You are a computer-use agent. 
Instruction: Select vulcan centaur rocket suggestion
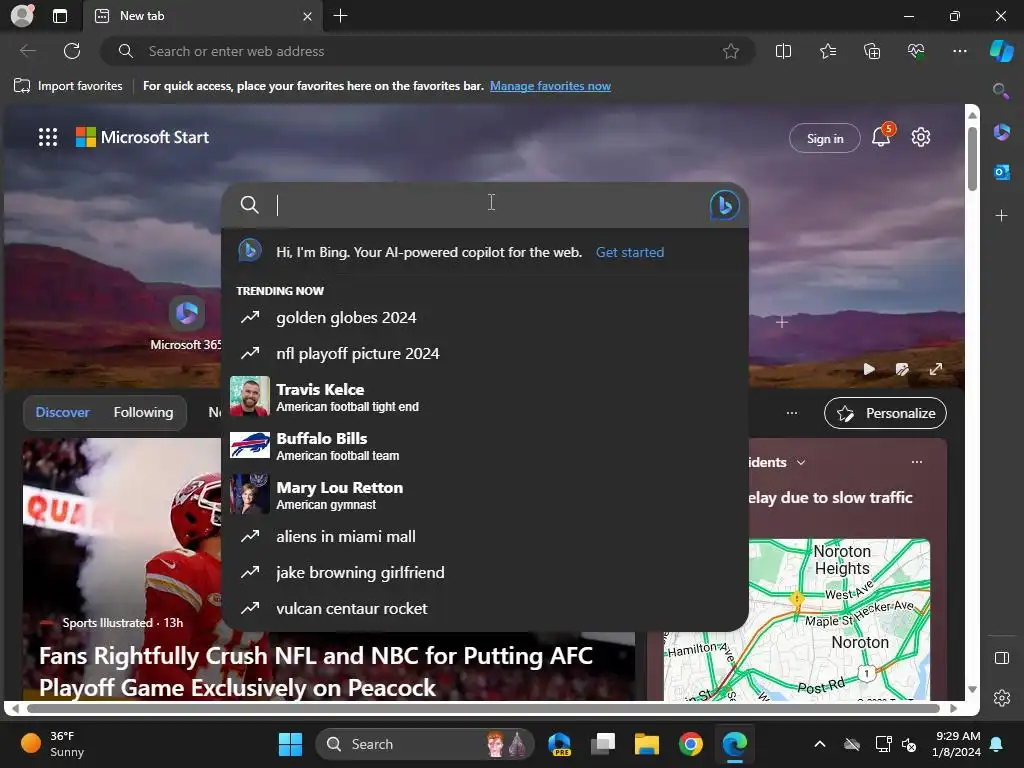point(485,609)
